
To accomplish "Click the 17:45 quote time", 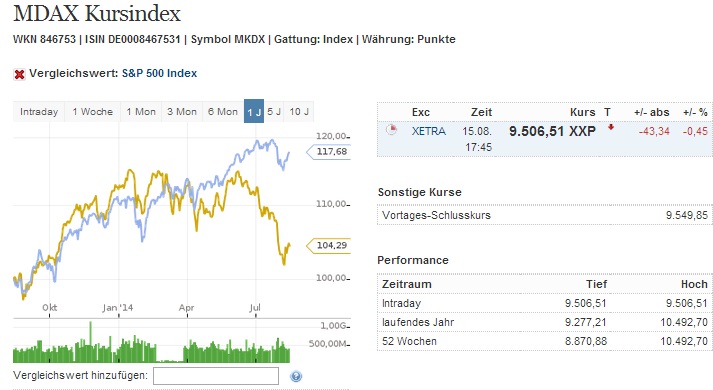I will click(478, 147).
